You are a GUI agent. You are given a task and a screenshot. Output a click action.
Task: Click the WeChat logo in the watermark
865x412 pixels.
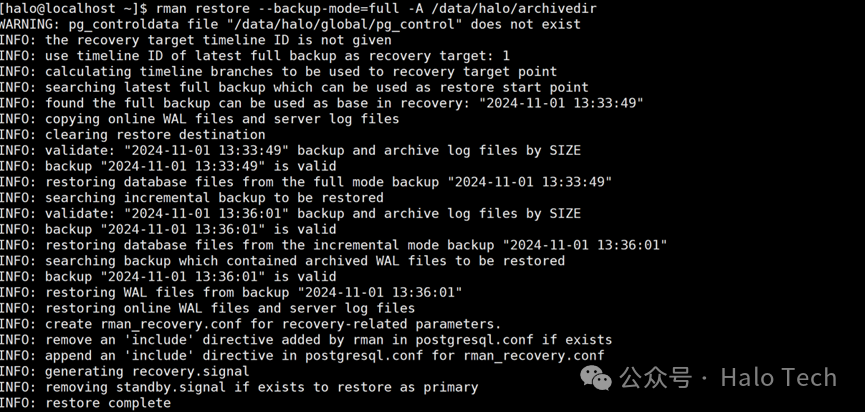[599, 377]
